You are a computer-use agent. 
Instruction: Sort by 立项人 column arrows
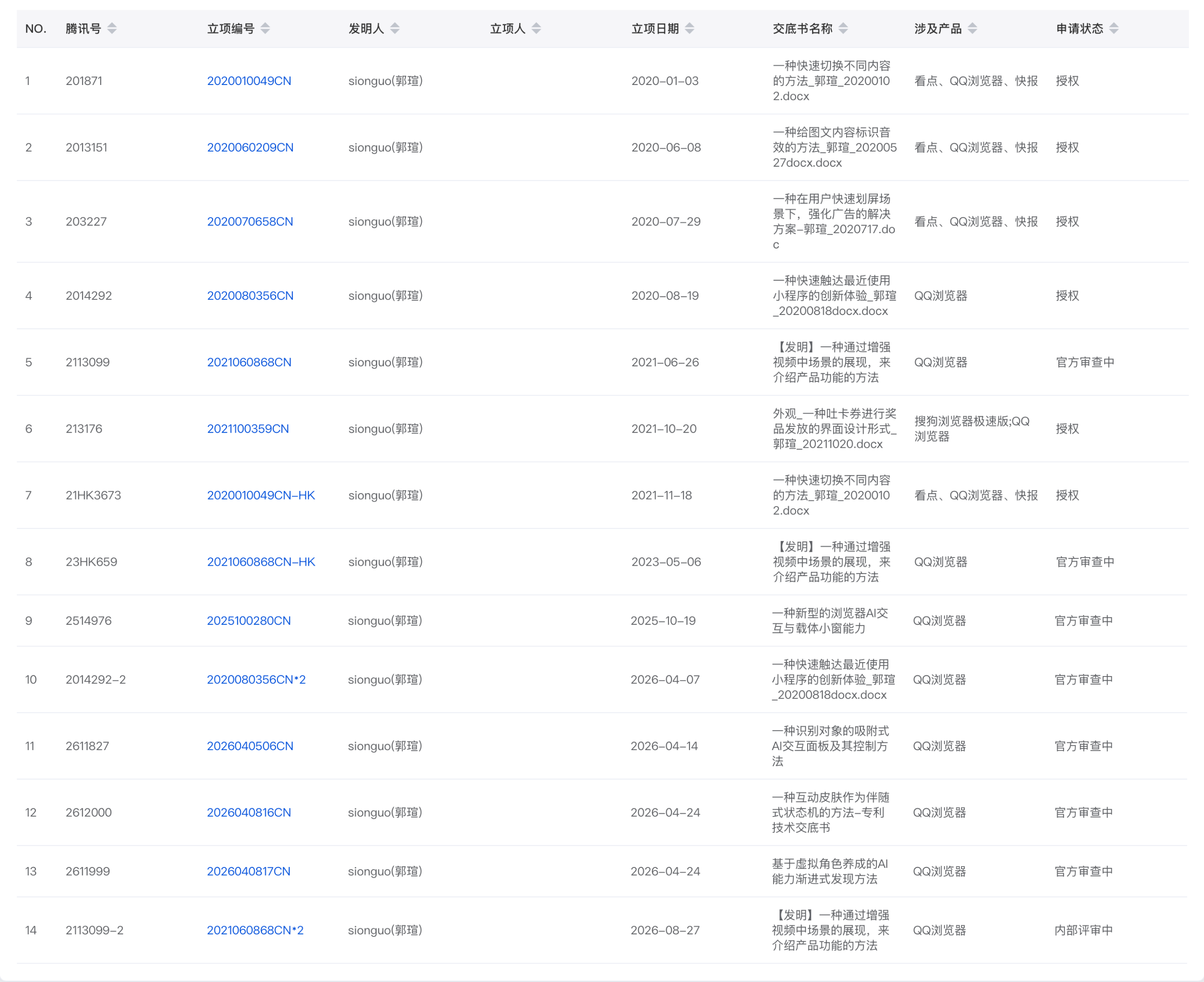pos(536,28)
